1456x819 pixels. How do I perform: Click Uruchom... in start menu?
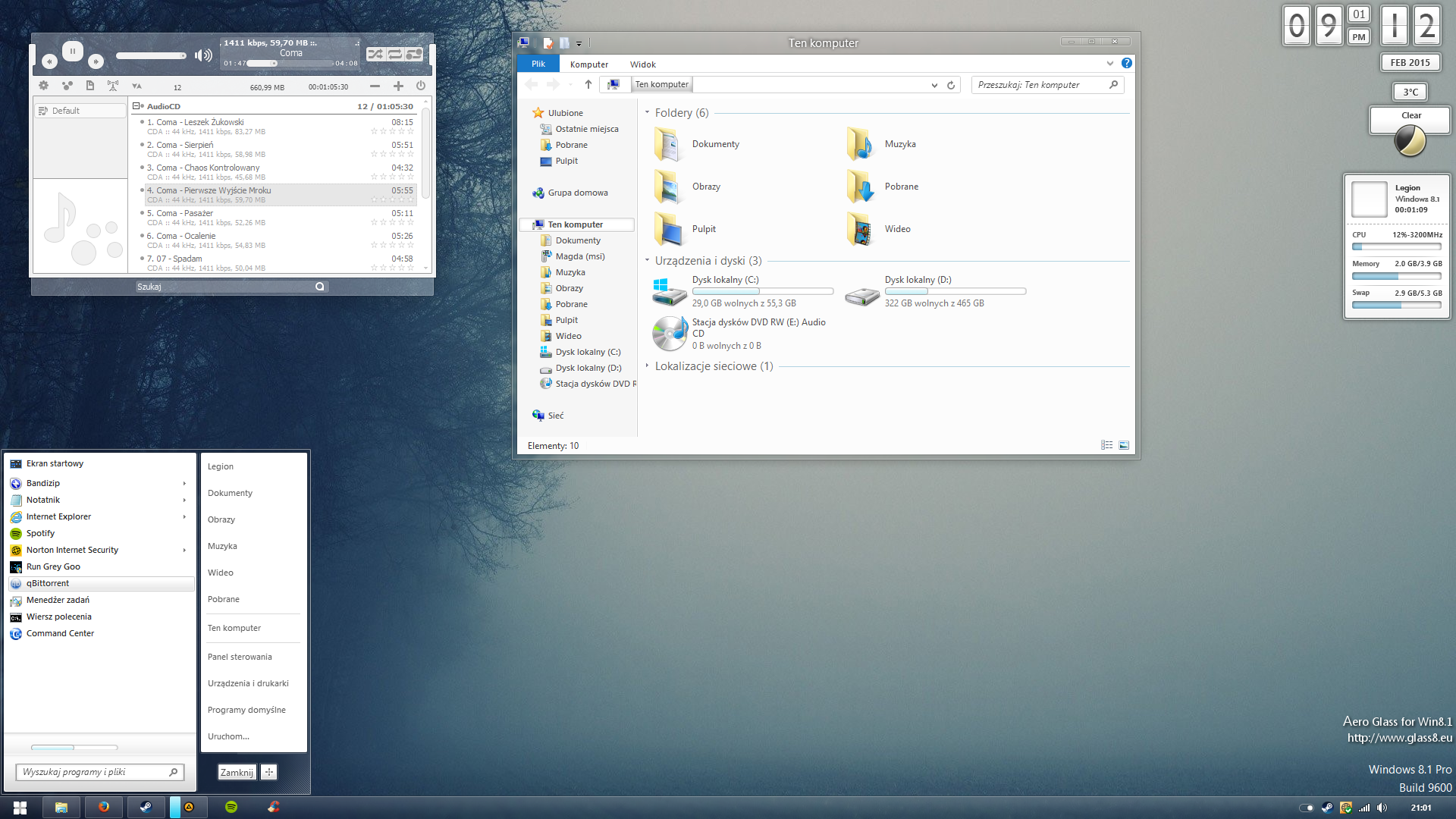228,736
